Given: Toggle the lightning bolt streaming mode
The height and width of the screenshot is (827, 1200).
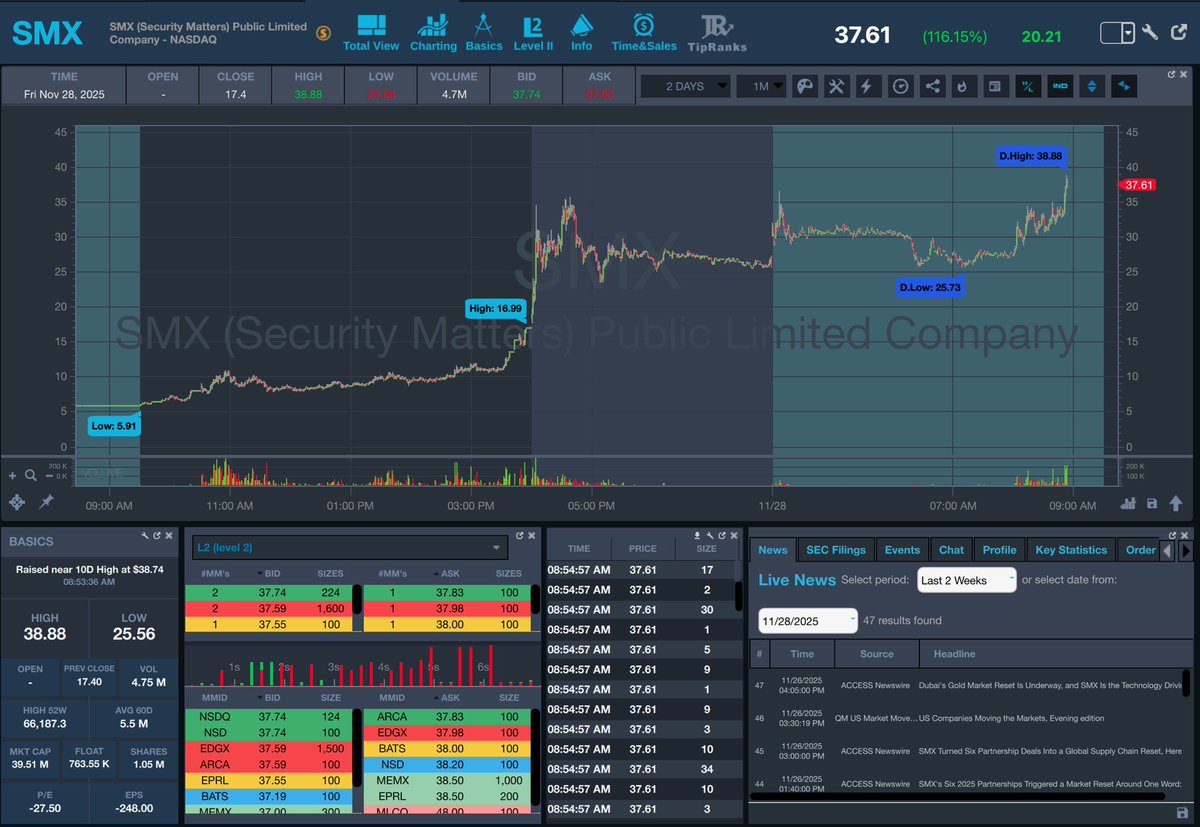Looking at the screenshot, I should (x=868, y=86).
